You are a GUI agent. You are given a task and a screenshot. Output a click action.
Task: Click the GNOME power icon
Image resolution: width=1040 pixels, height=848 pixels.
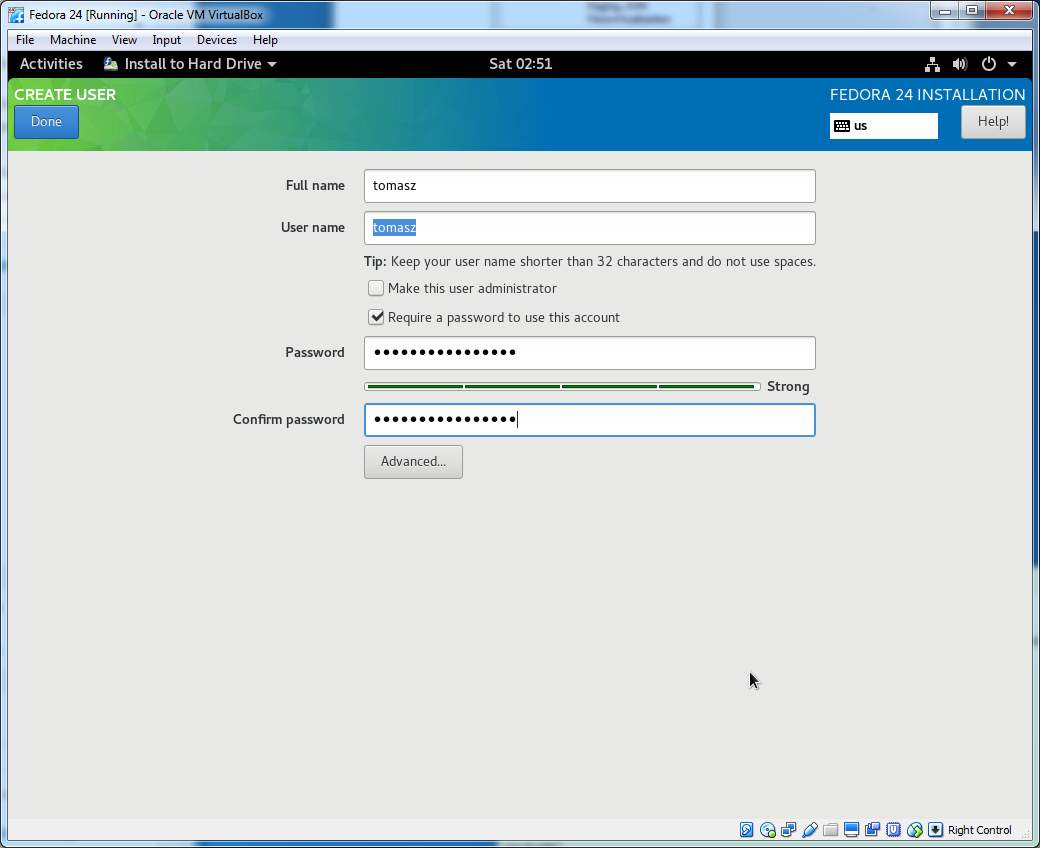click(x=988, y=64)
